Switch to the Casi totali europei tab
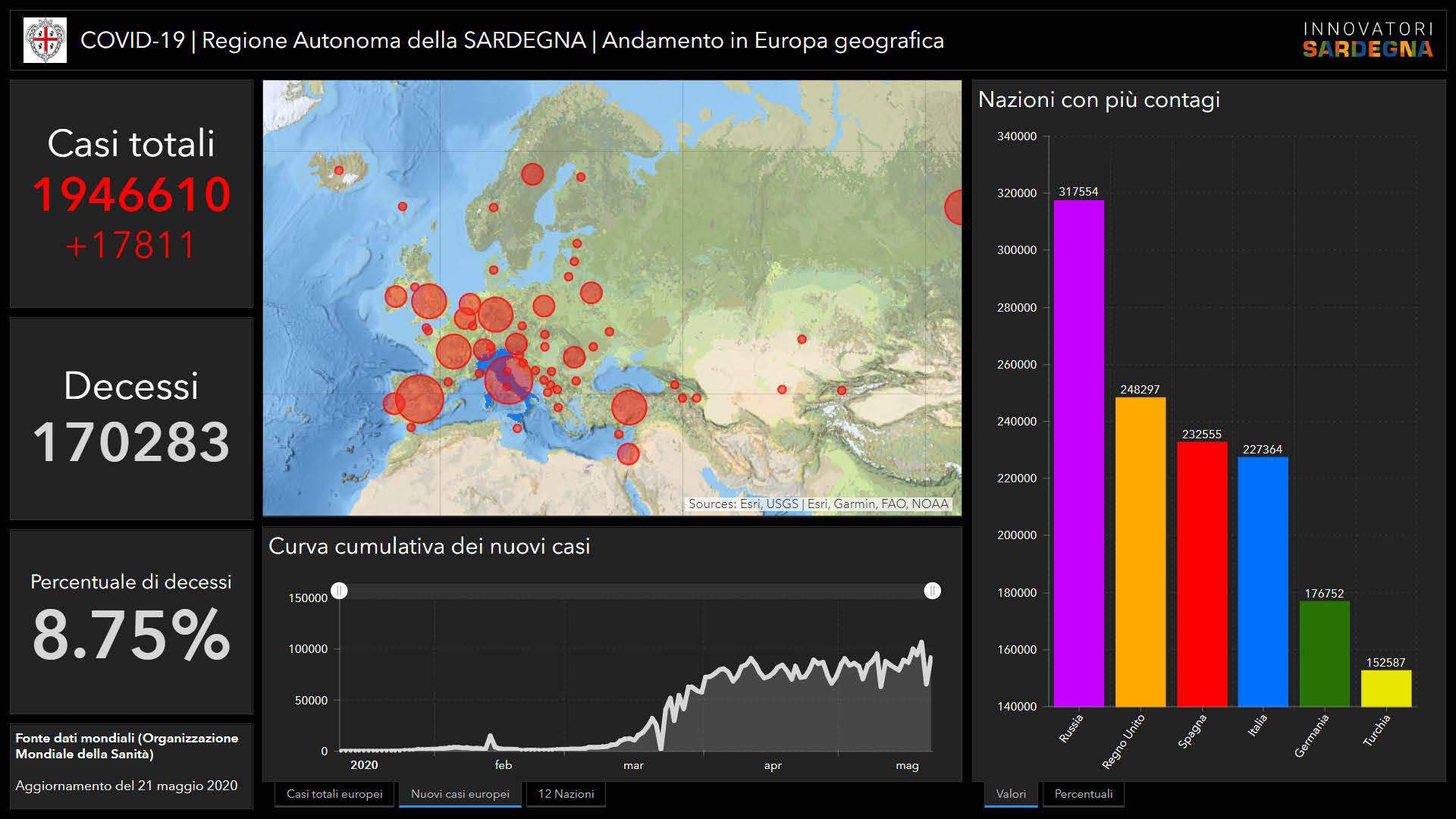The height and width of the screenshot is (819, 1456). tap(334, 794)
